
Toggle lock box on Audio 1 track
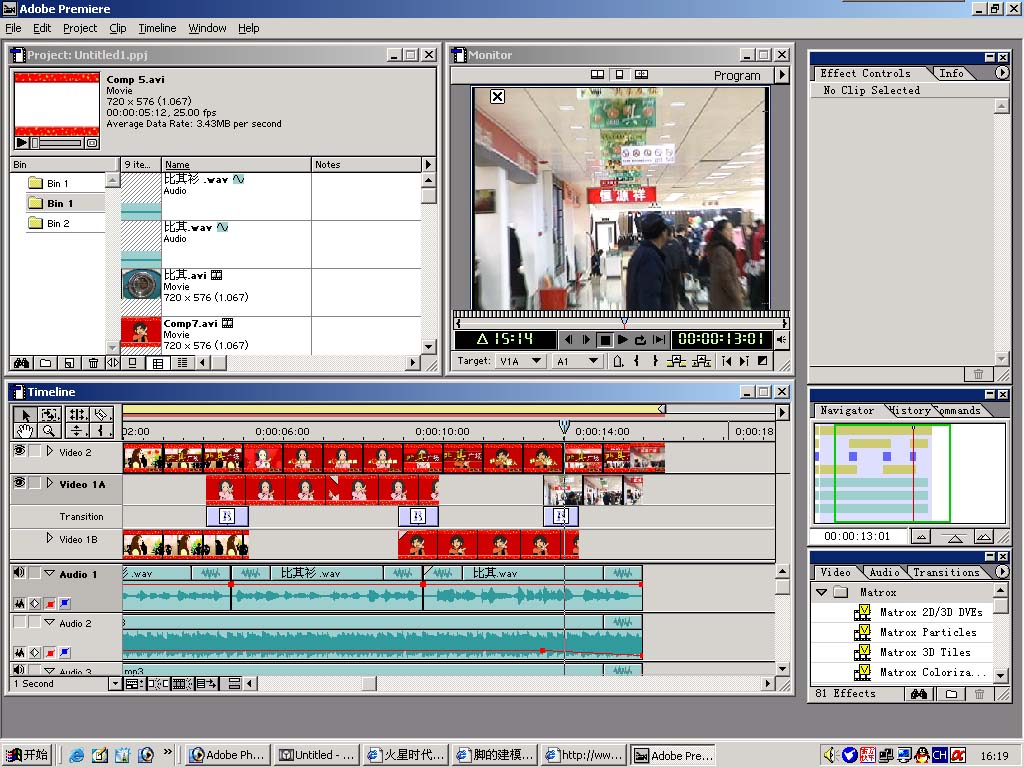[34, 573]
